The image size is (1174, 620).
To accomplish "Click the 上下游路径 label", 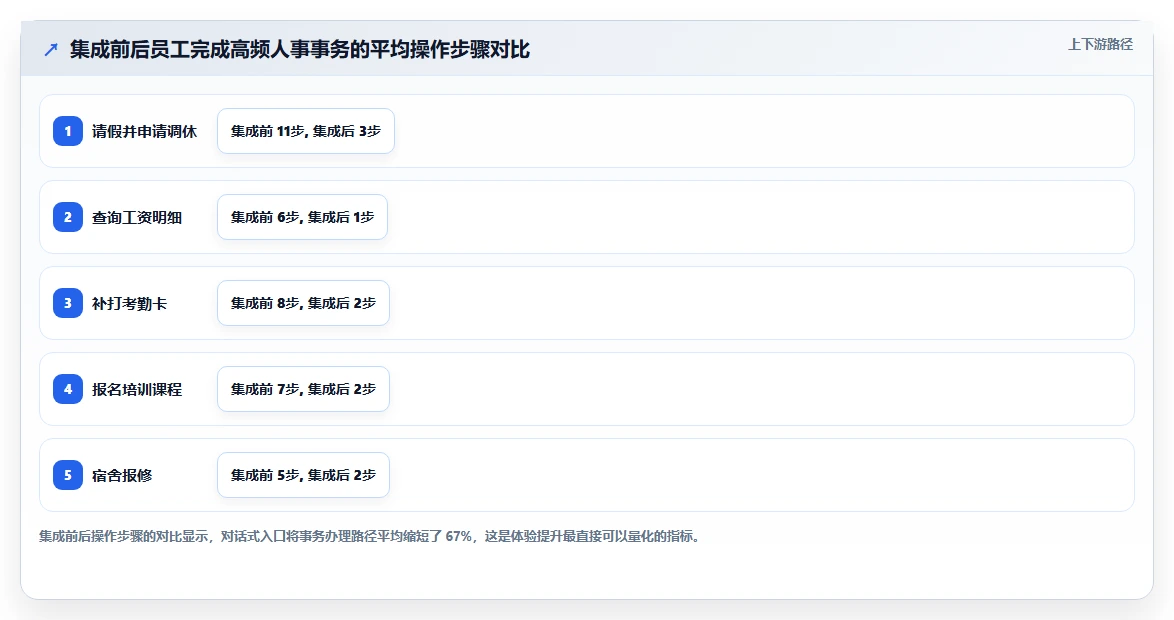I will pos(1100,44).
